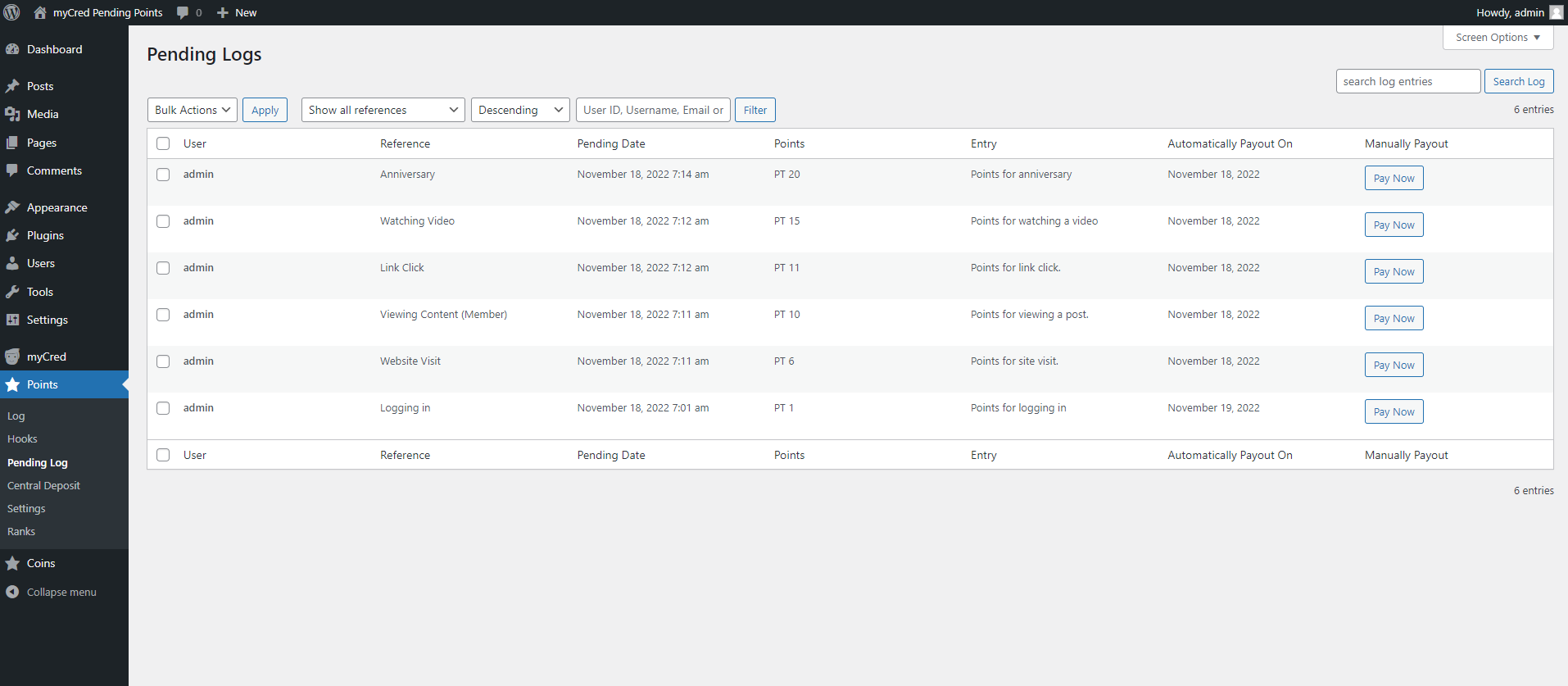Viewport: 1568px width, 686px height.
Task: Click the Tools wrench icon
Action: (12, 292)
